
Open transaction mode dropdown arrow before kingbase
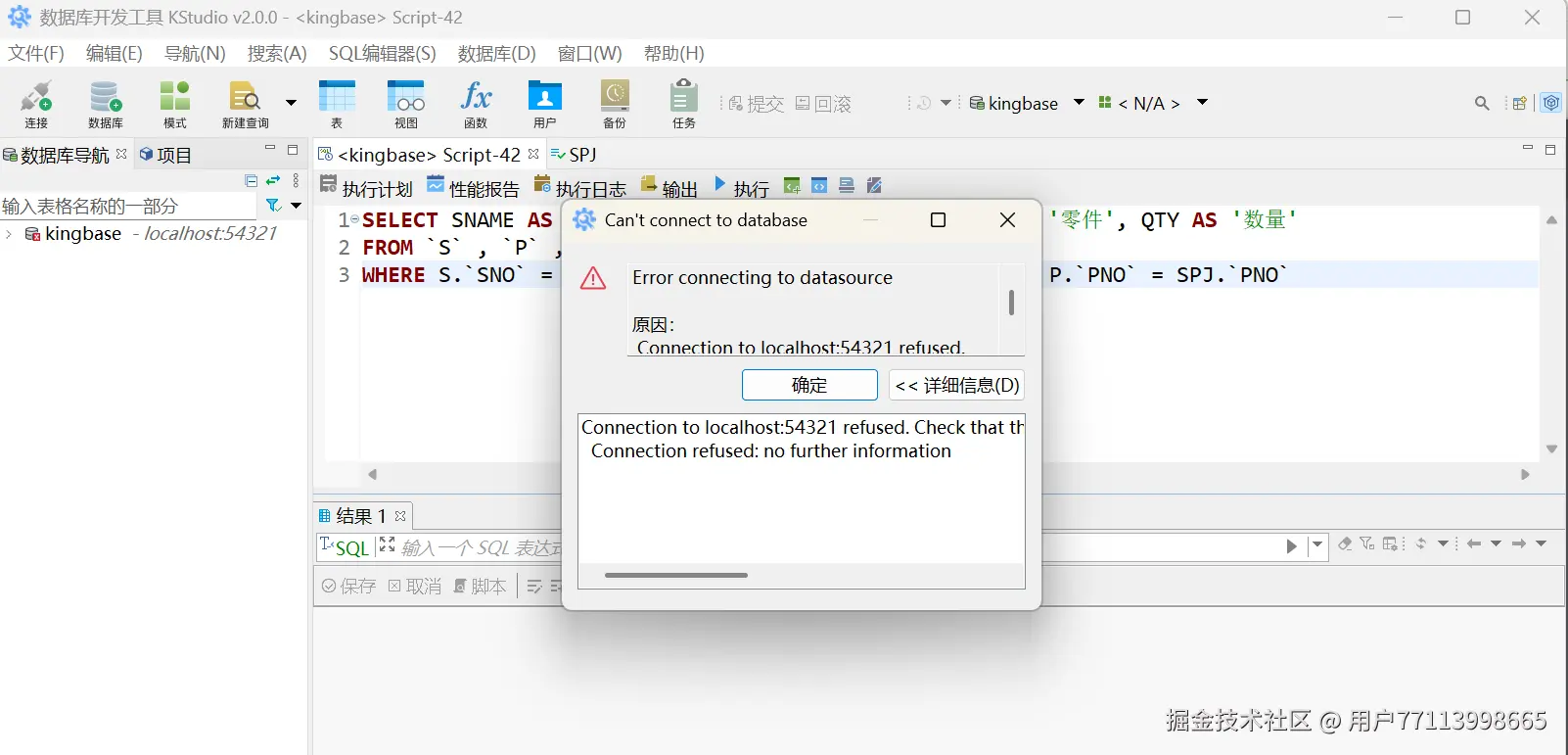[945, 103]
